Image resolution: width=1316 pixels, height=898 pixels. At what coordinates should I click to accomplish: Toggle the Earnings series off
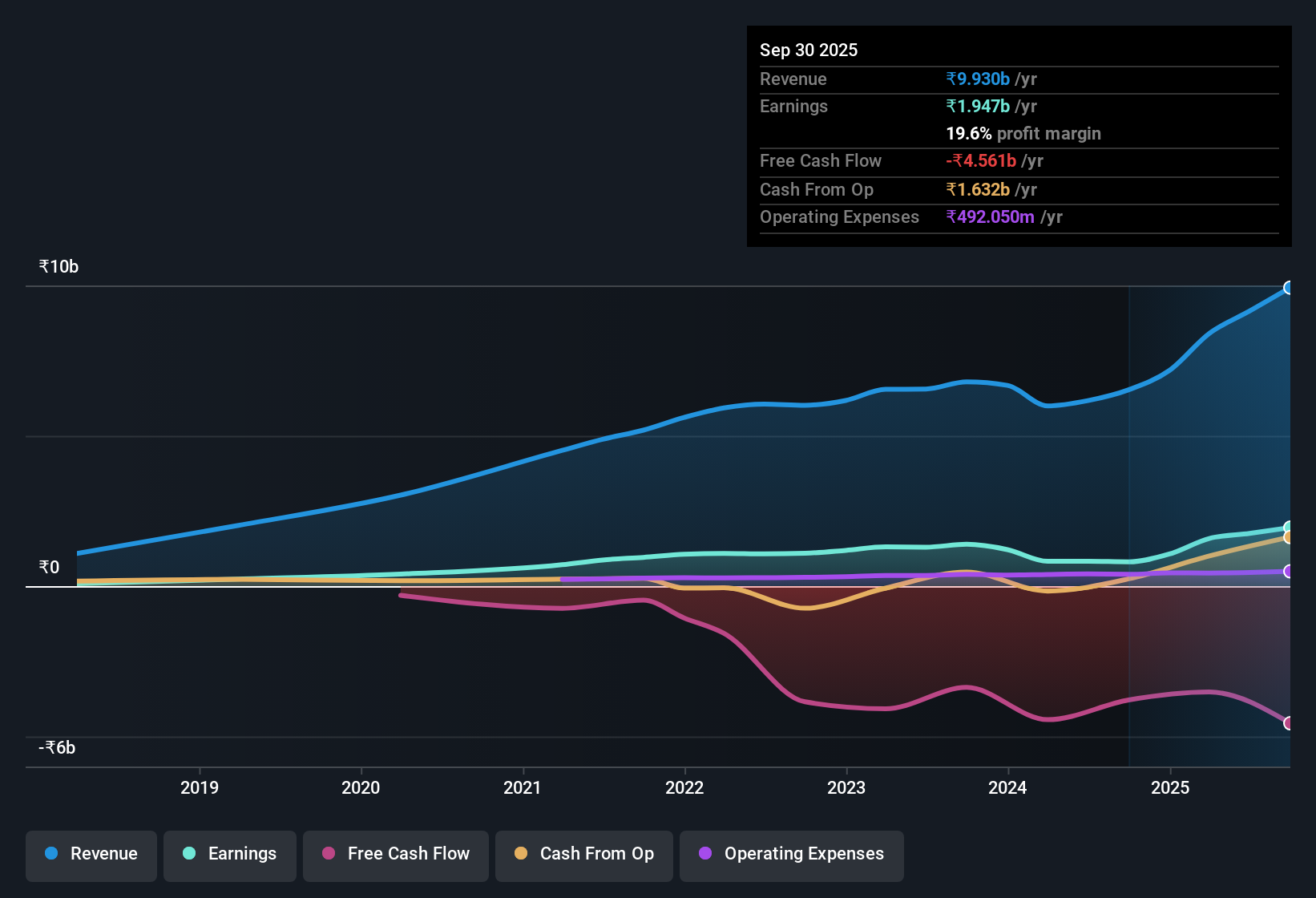pos(229,854)
